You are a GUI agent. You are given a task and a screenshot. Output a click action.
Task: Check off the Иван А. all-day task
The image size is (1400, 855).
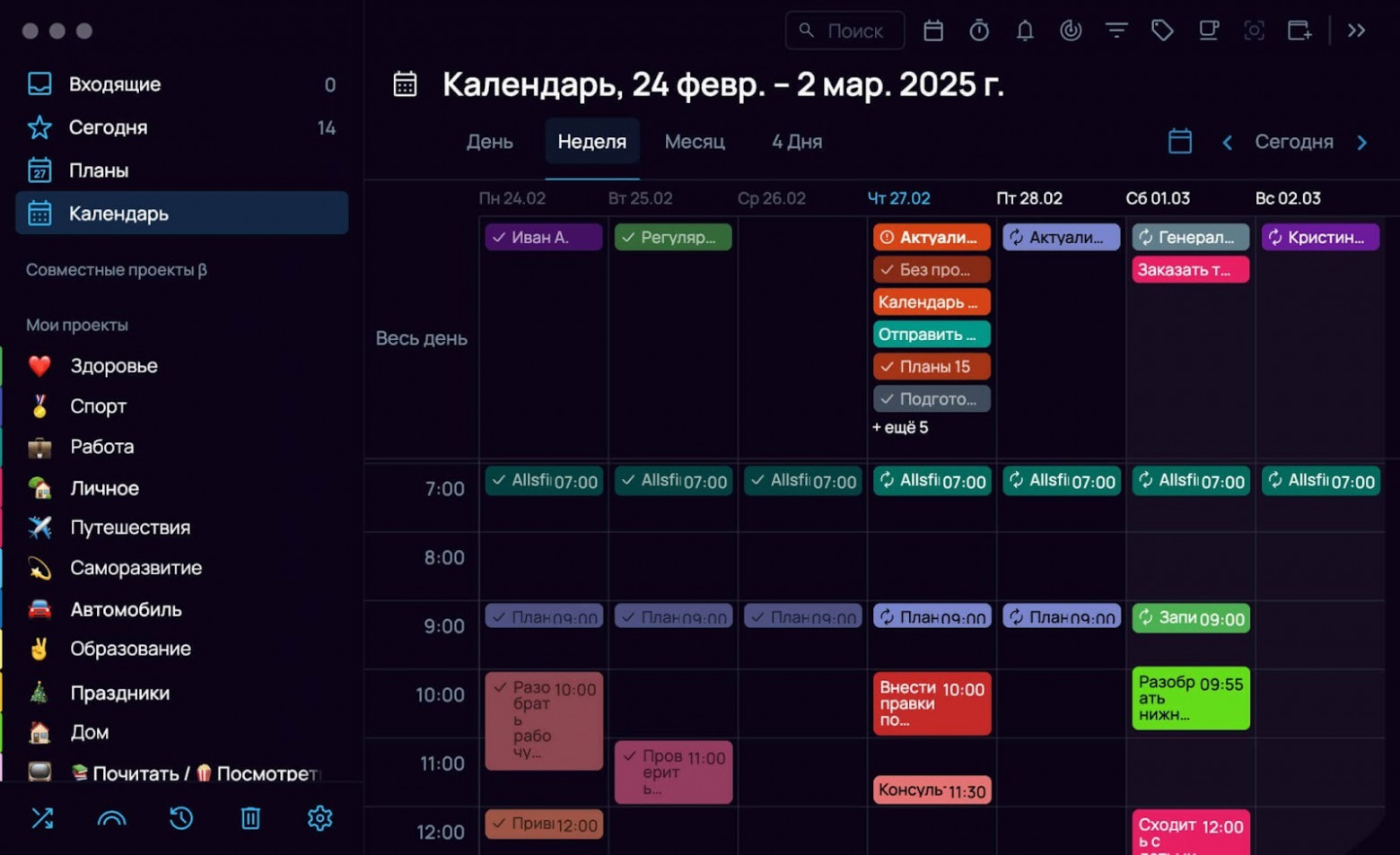[x=500, y=237]
